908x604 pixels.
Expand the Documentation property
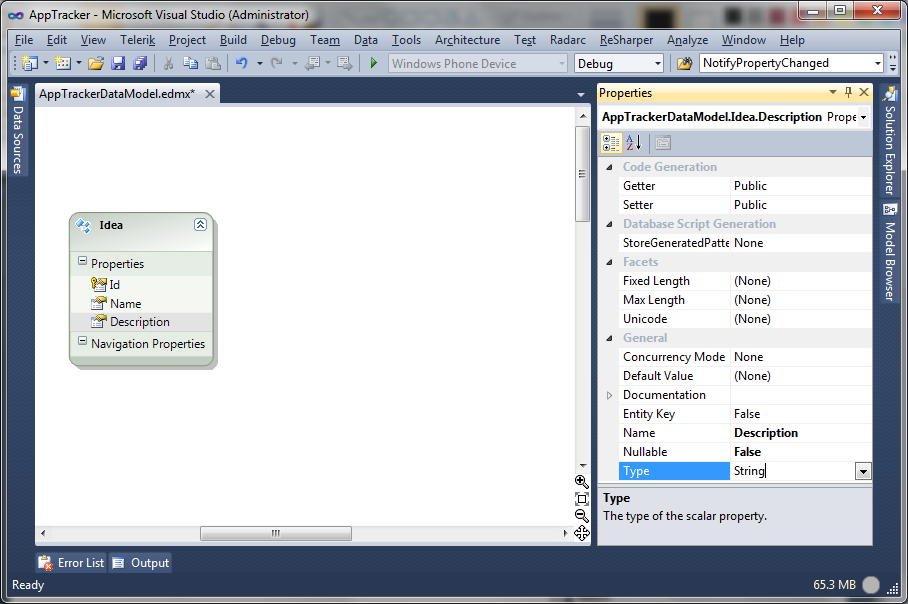click(x=609, y=395)
